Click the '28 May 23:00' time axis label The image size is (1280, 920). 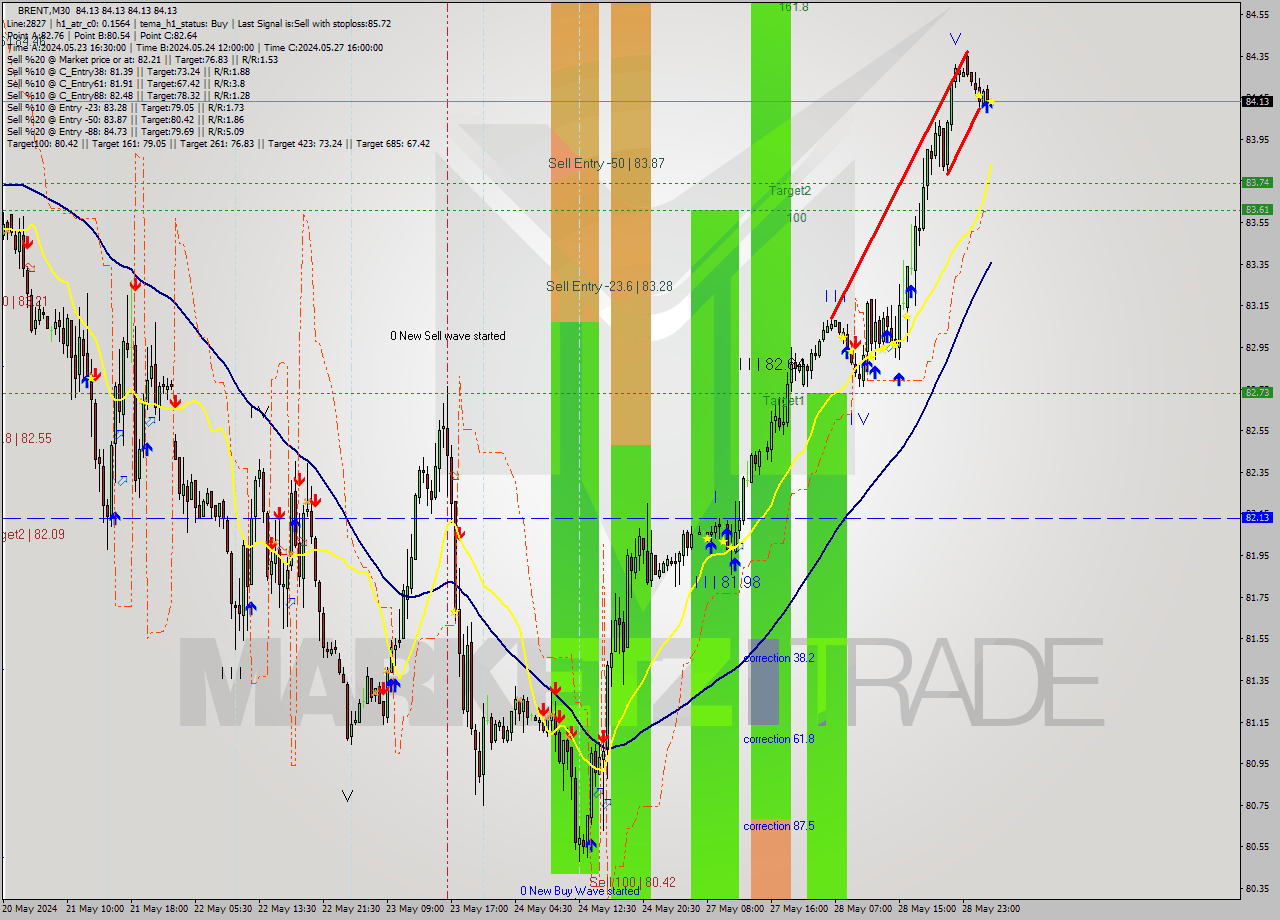pyautogui.click(x=993, y=909)
